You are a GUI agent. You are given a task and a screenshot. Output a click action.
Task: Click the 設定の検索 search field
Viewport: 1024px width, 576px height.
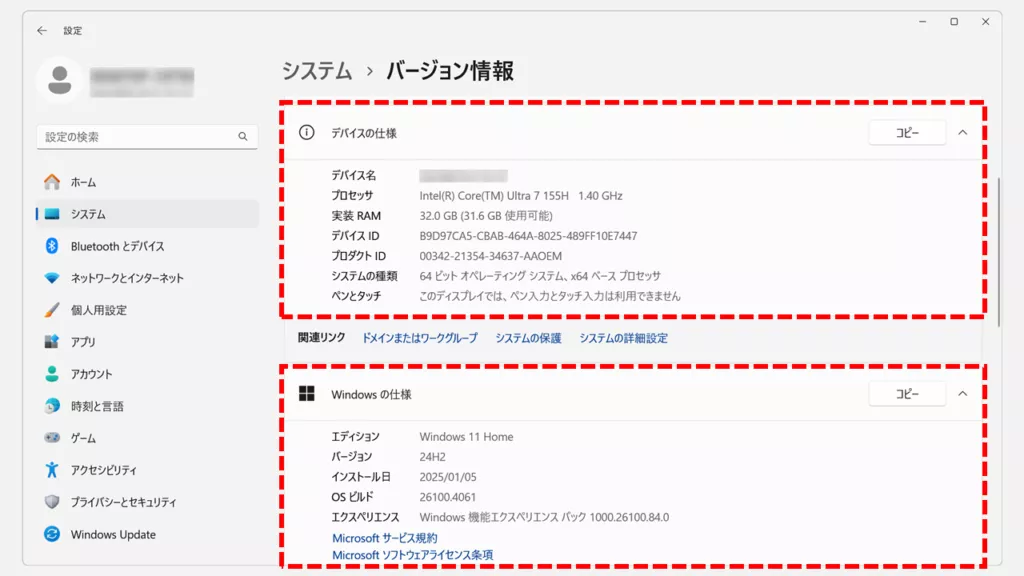coord(147,136)
